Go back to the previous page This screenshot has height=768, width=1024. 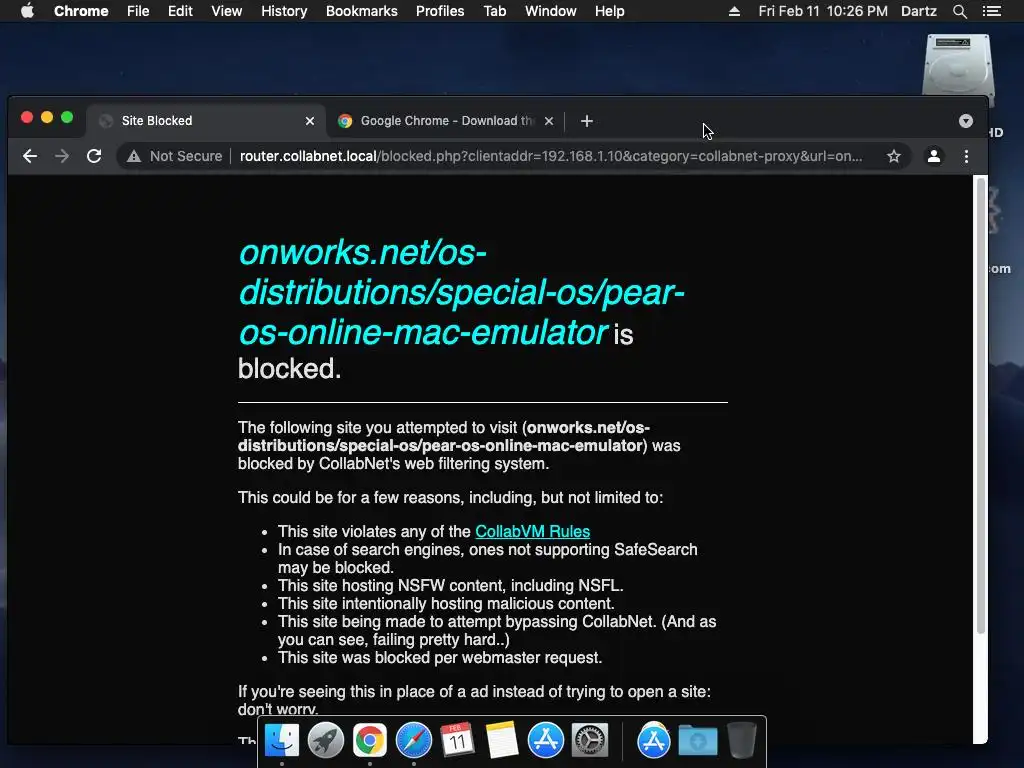30,156
